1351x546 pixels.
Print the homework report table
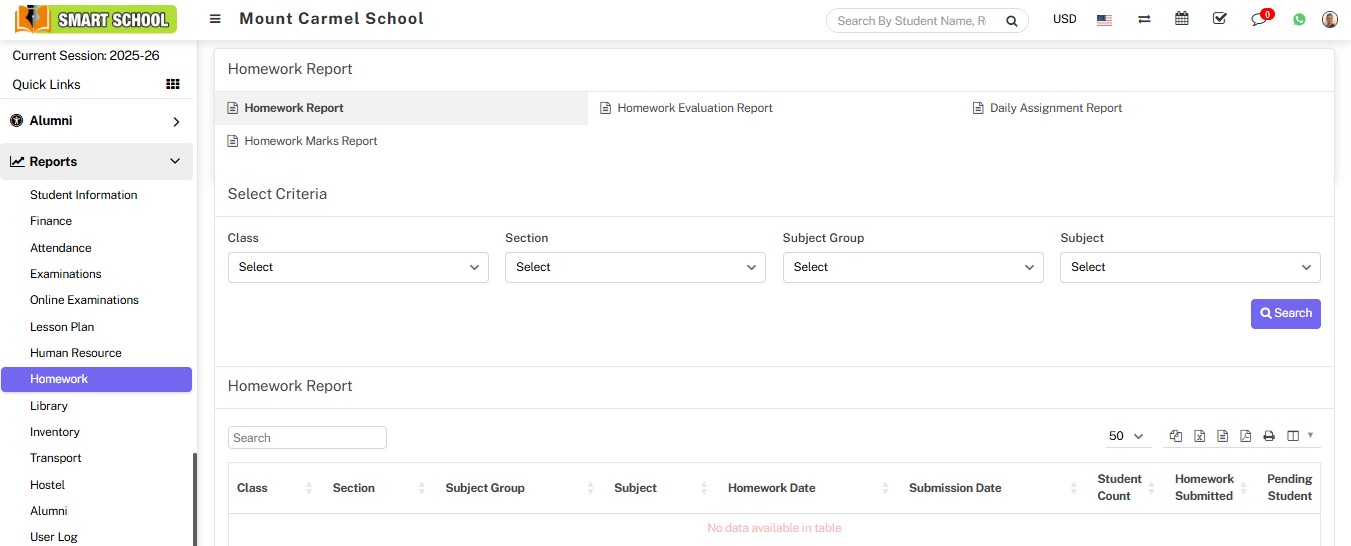[x=1269, y=436]
